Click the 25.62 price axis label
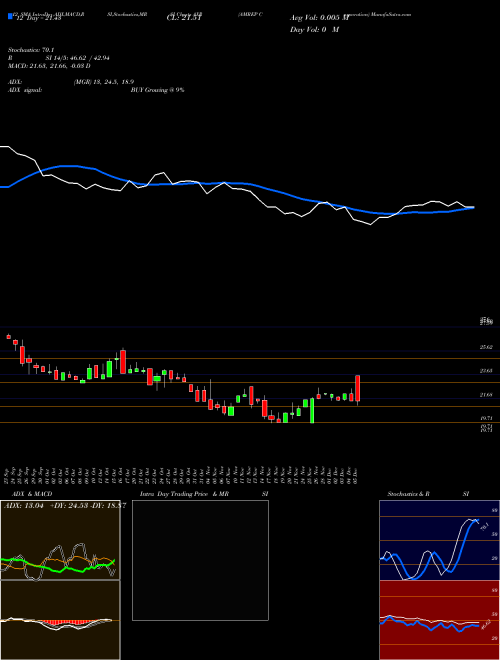 (486, 347)
